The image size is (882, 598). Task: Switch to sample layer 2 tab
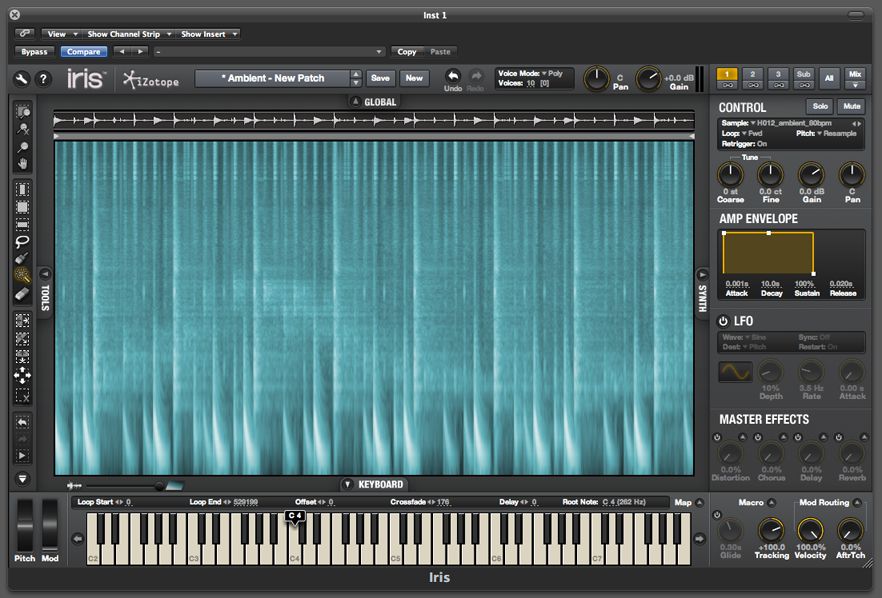tap(752, 74)
